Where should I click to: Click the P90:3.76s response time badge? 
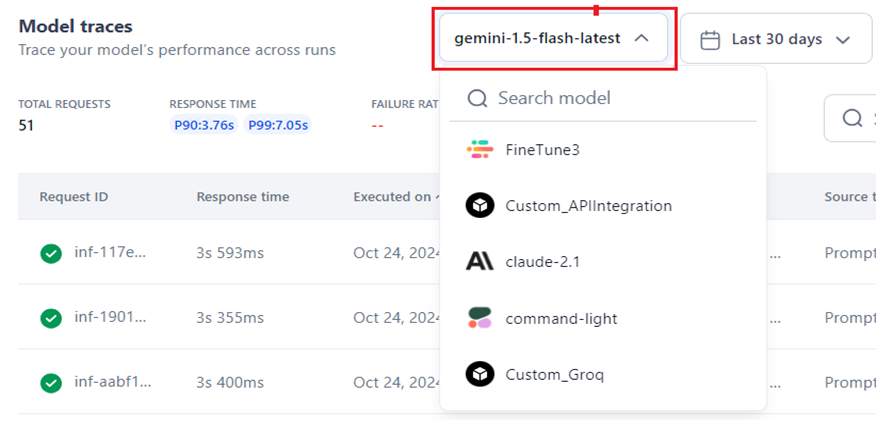point(204,125)
